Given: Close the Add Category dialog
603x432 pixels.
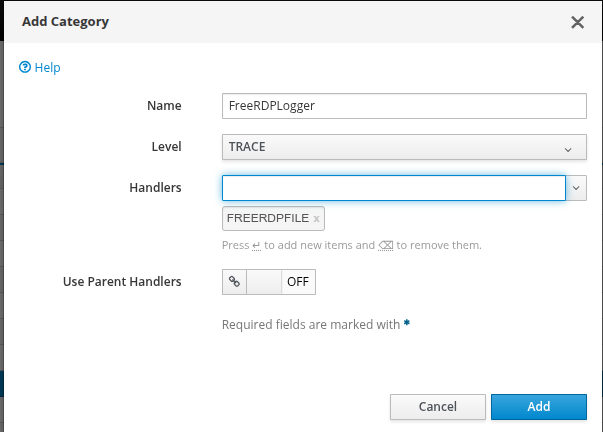Looking at the screenshot, I should [577, 22].
